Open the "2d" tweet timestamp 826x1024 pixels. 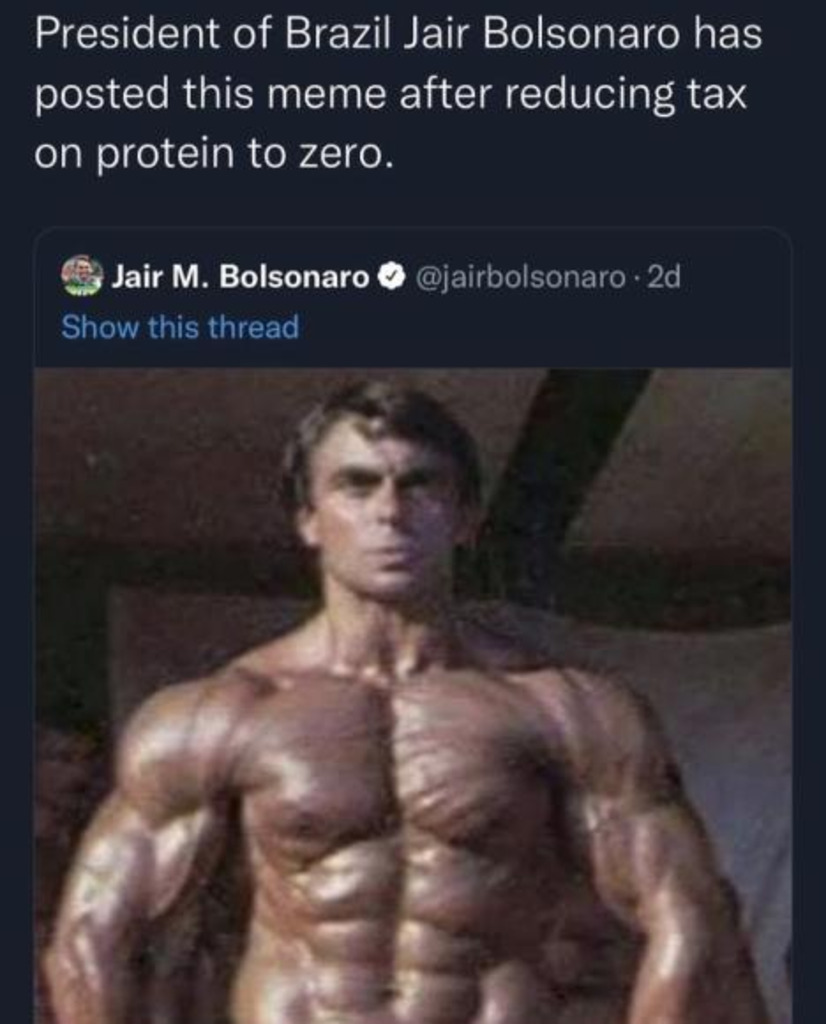(x=664, y=277)
